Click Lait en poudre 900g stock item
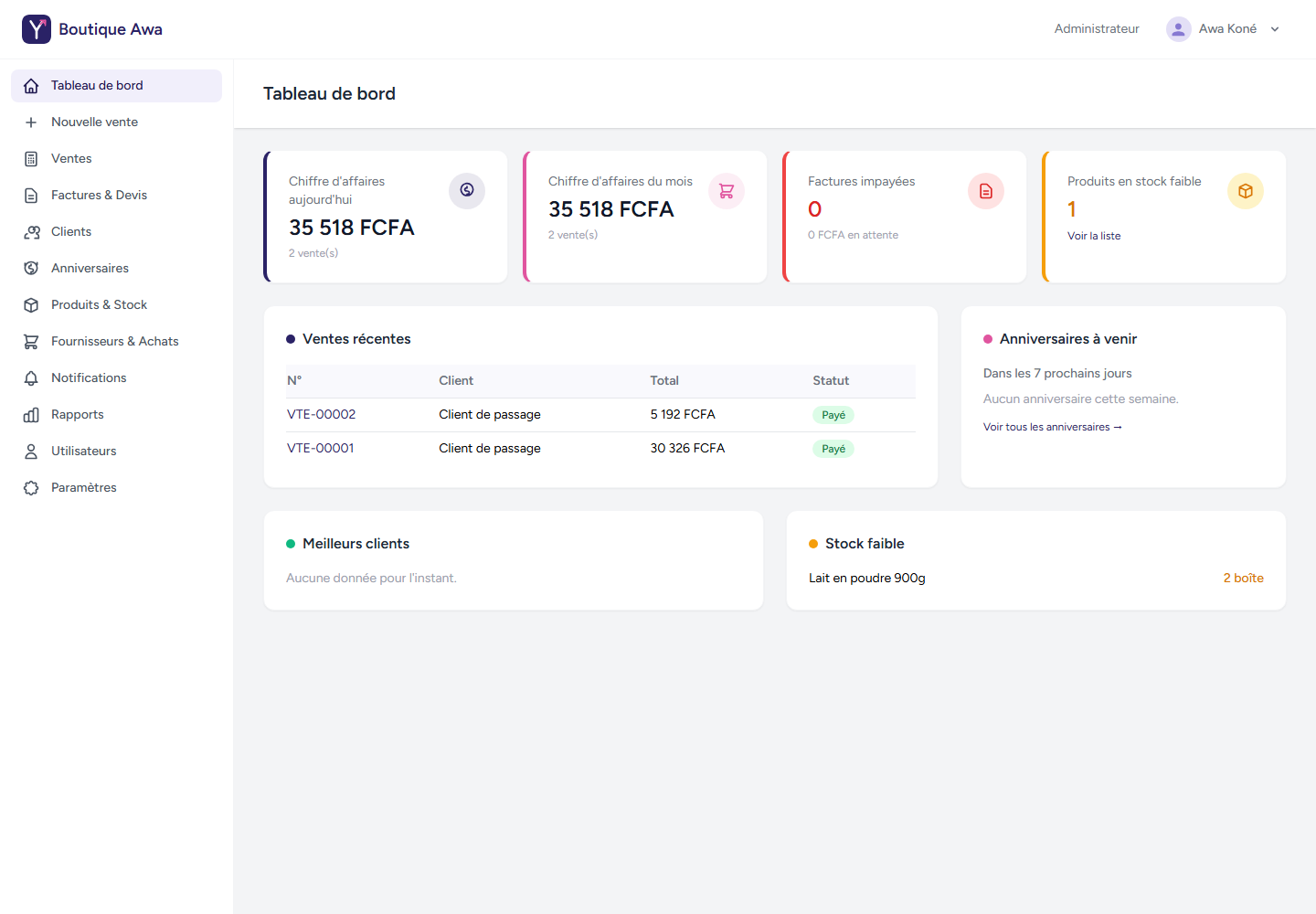This screenshot has width=1316, height=914. [867, 579]
